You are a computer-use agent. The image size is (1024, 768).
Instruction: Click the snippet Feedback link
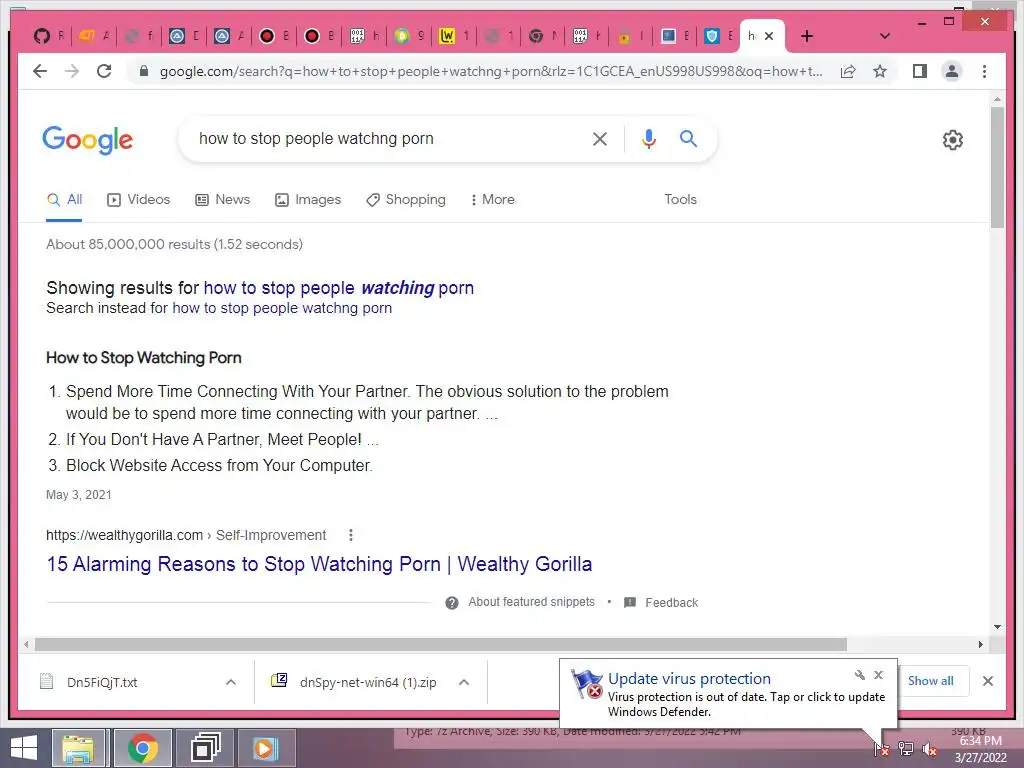[671, 603]
